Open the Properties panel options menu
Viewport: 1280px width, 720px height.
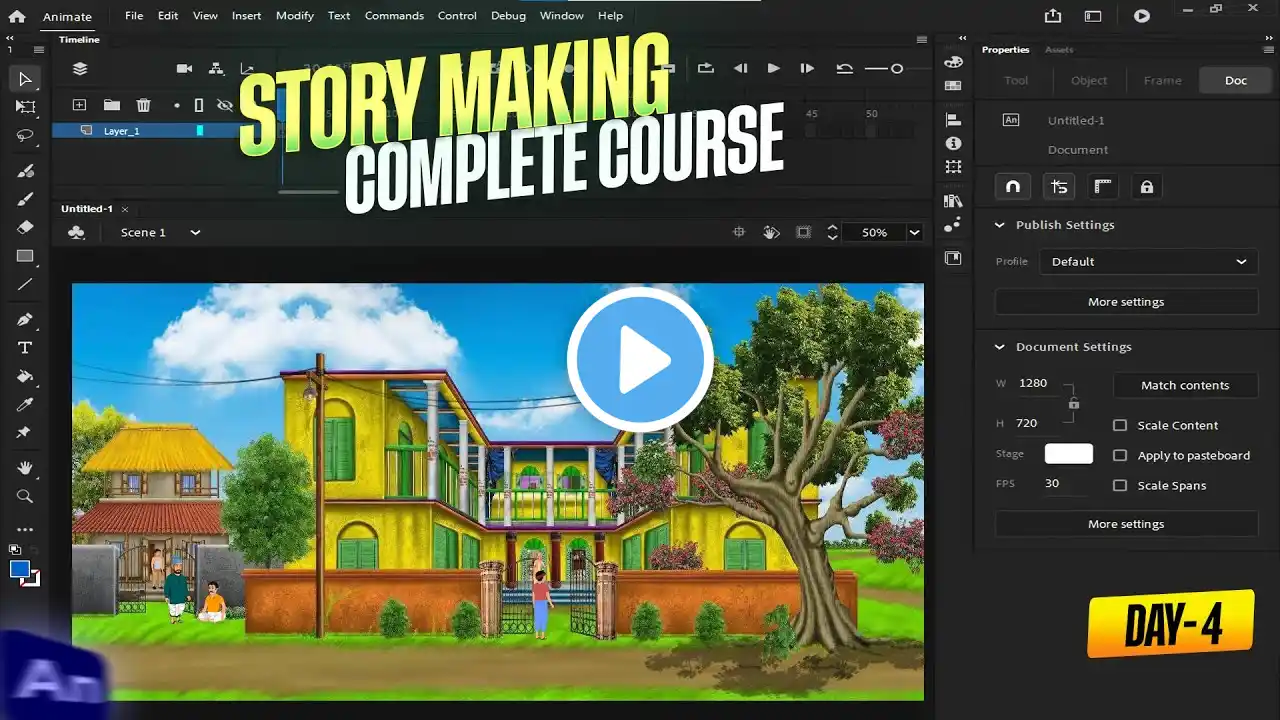click(1270, 49)
